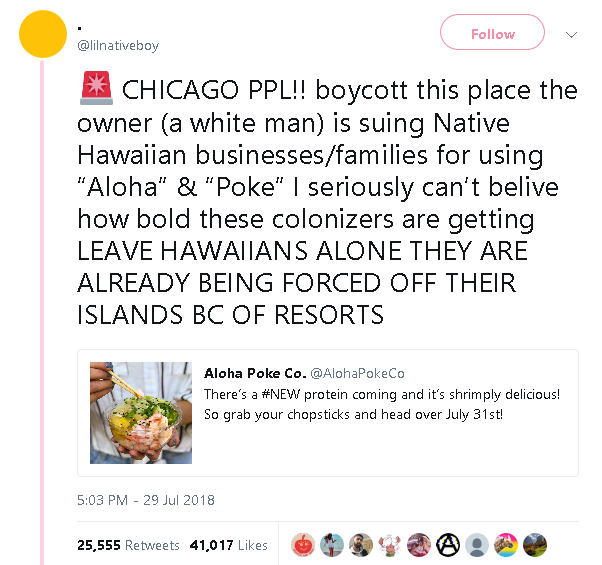Click the landscape scenery liker avatar
The width and height of the screenshot is (602, 565).
point(535,545)
